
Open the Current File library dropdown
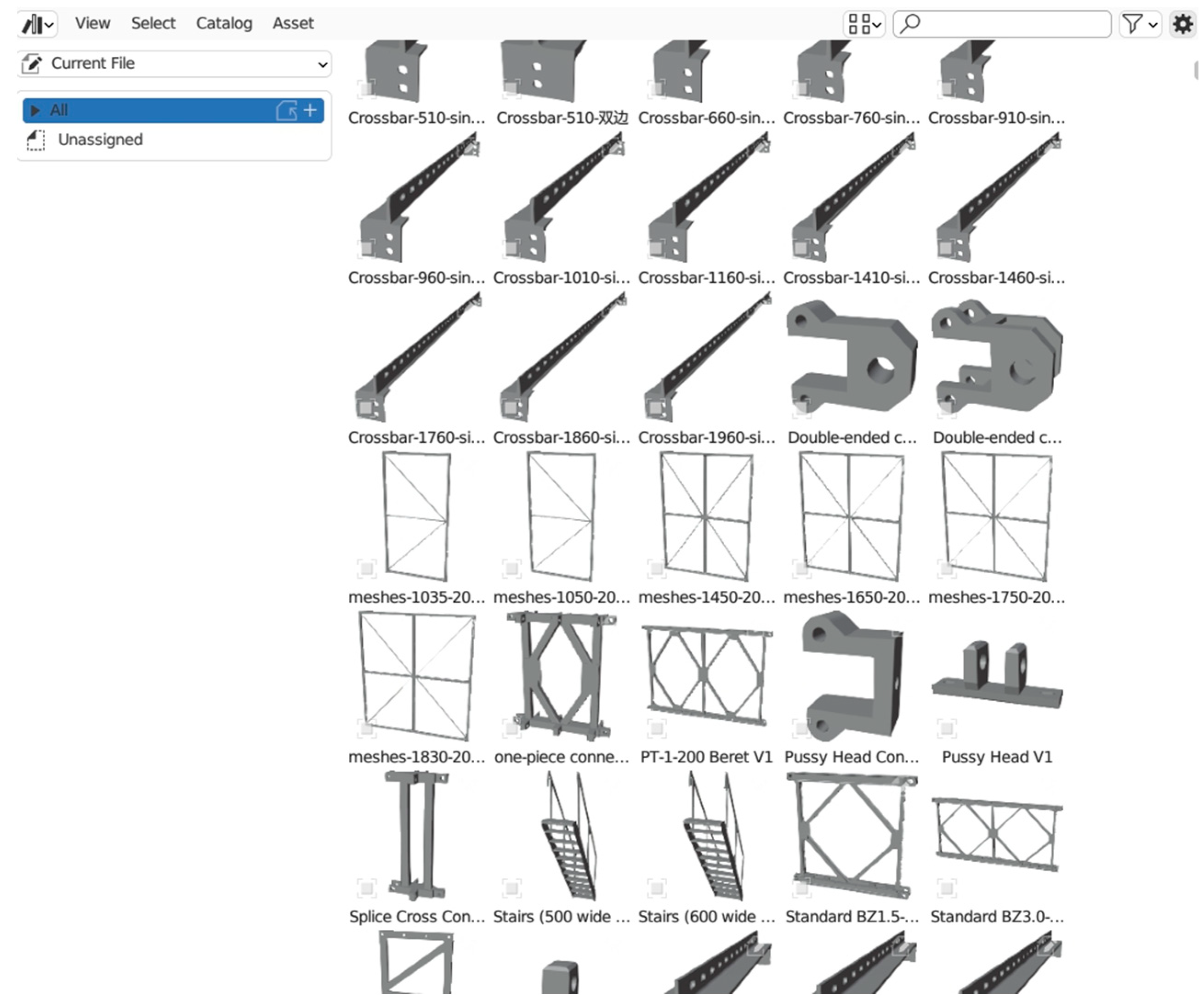coord(174,64)
